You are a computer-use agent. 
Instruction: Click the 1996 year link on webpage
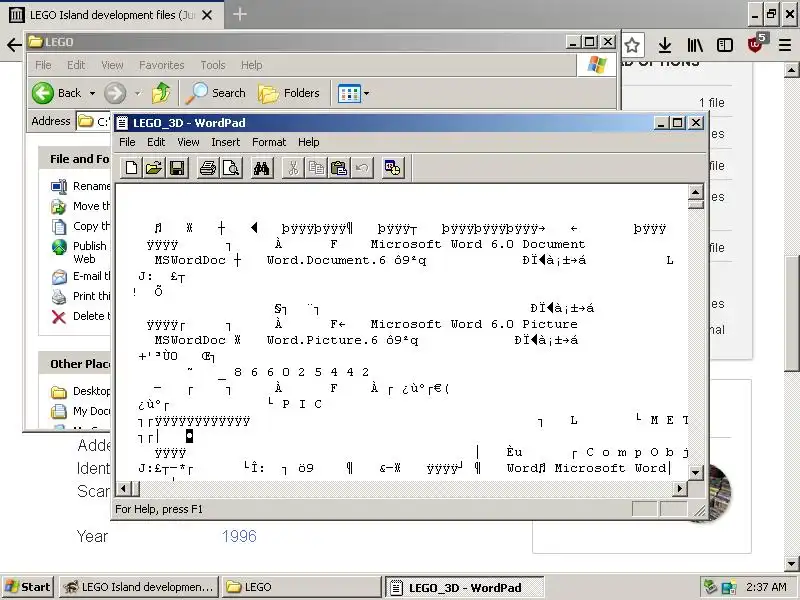[239, 536]
